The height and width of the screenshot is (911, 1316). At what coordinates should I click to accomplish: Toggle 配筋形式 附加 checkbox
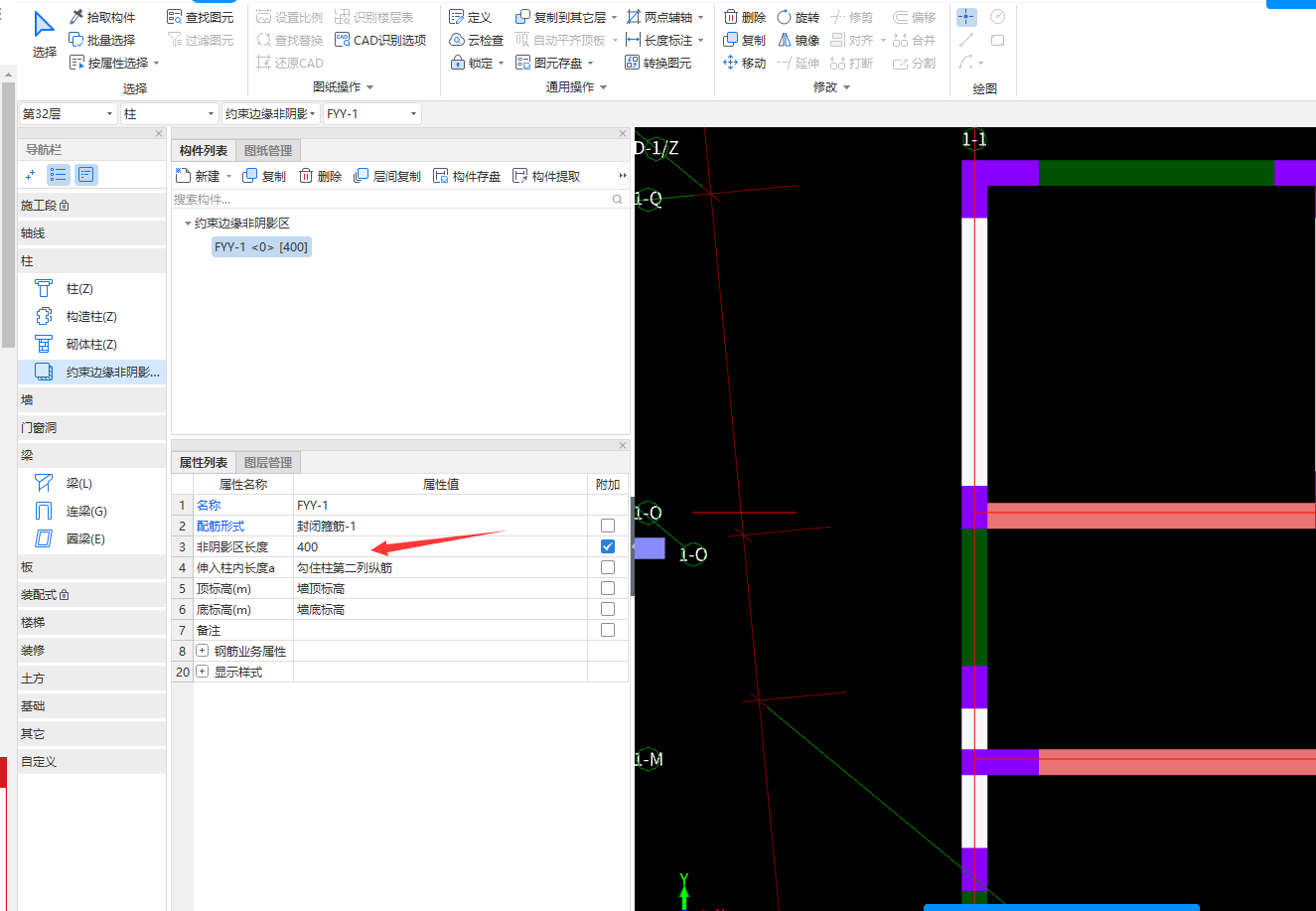(x=608, y=526)
